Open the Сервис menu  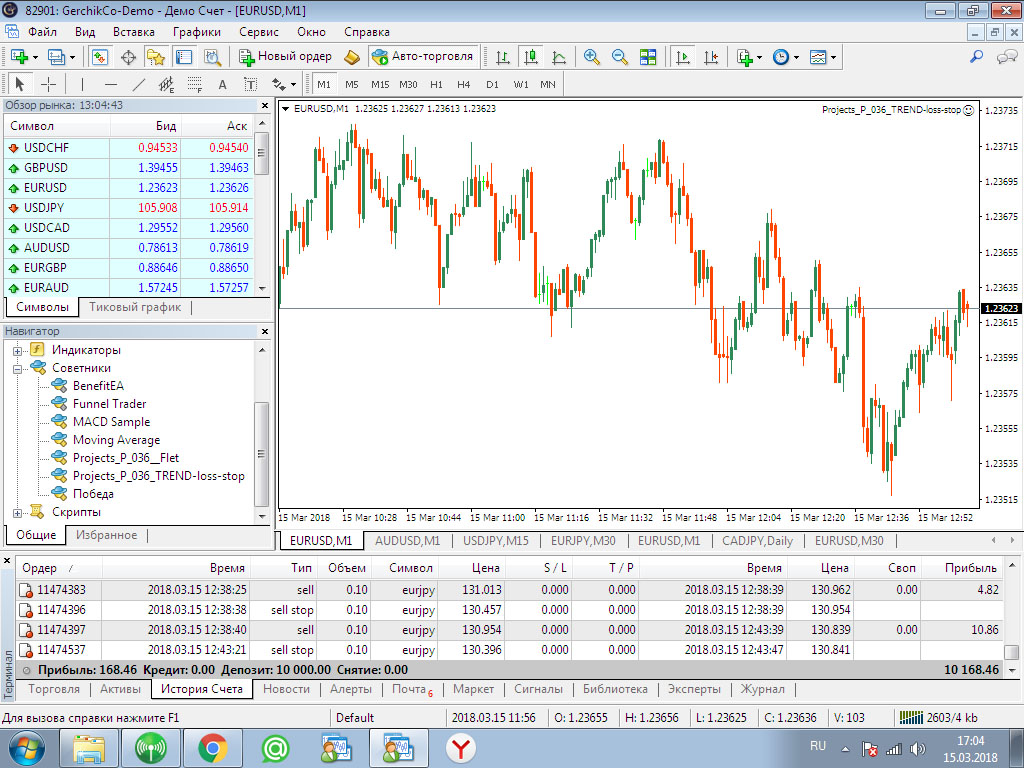[259, 32]
